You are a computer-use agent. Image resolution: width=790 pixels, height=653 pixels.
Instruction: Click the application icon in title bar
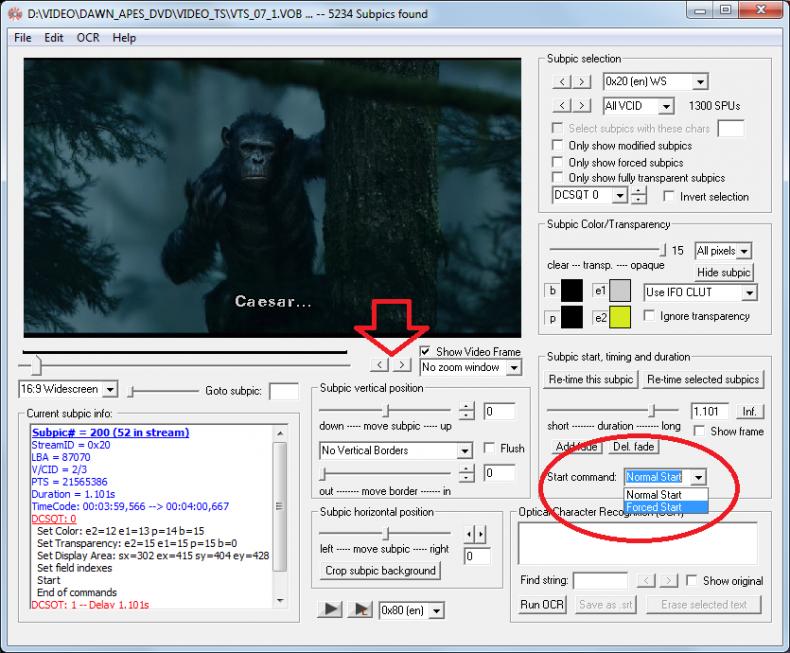tap(15, 14)
